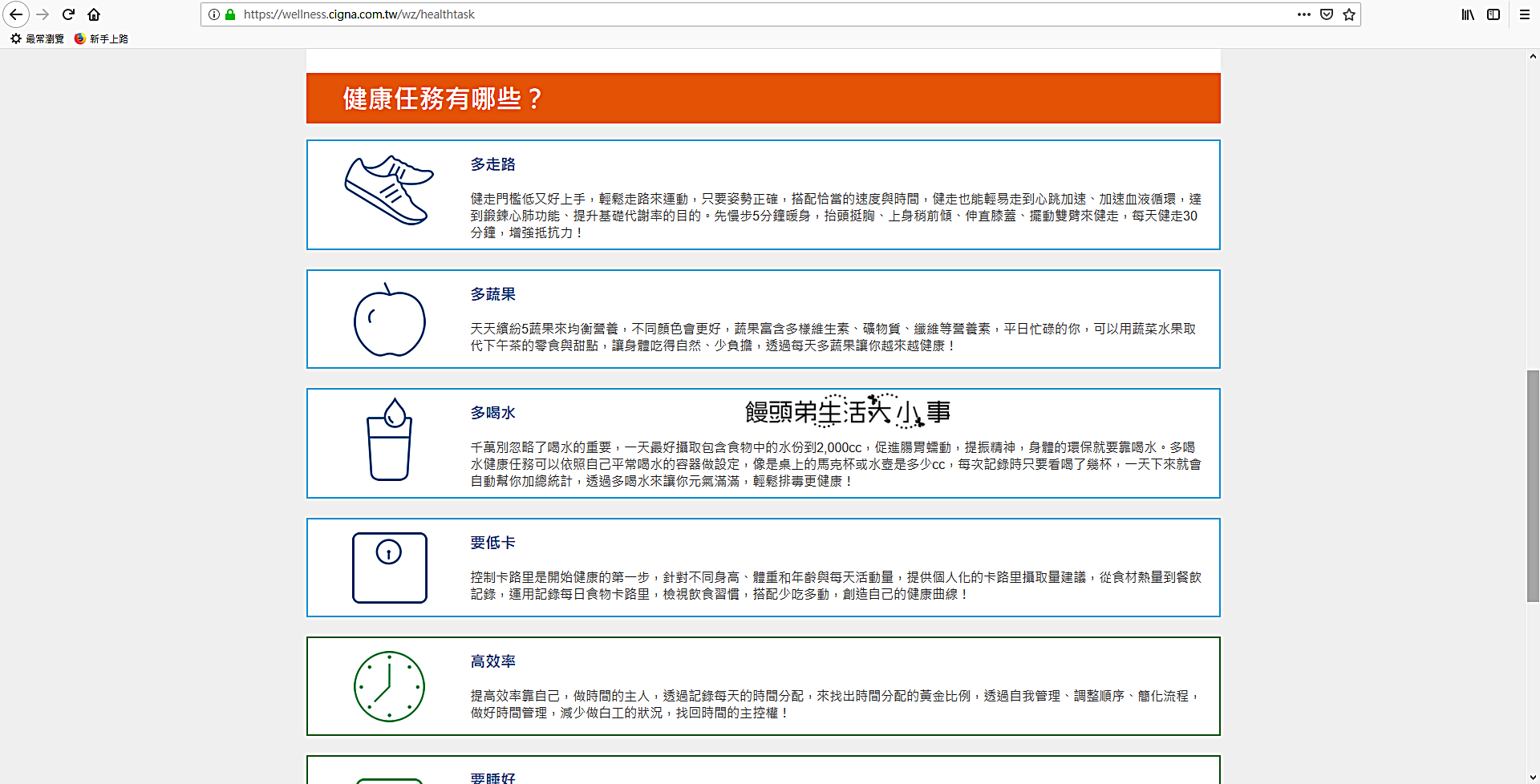Bookmark this page star icon

pos(1349,14)
